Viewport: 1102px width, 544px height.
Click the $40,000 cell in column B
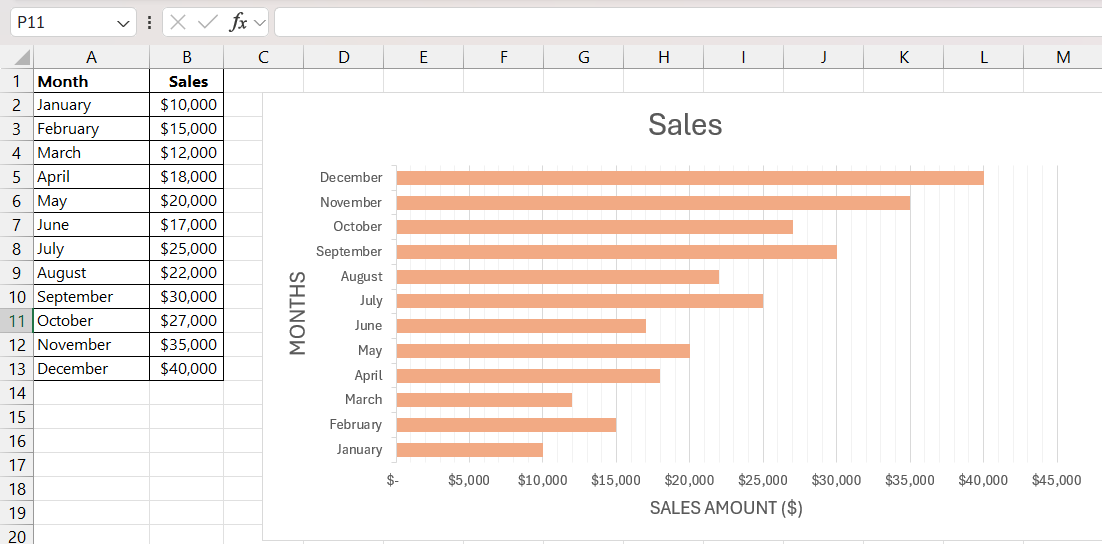coord(186,368)
